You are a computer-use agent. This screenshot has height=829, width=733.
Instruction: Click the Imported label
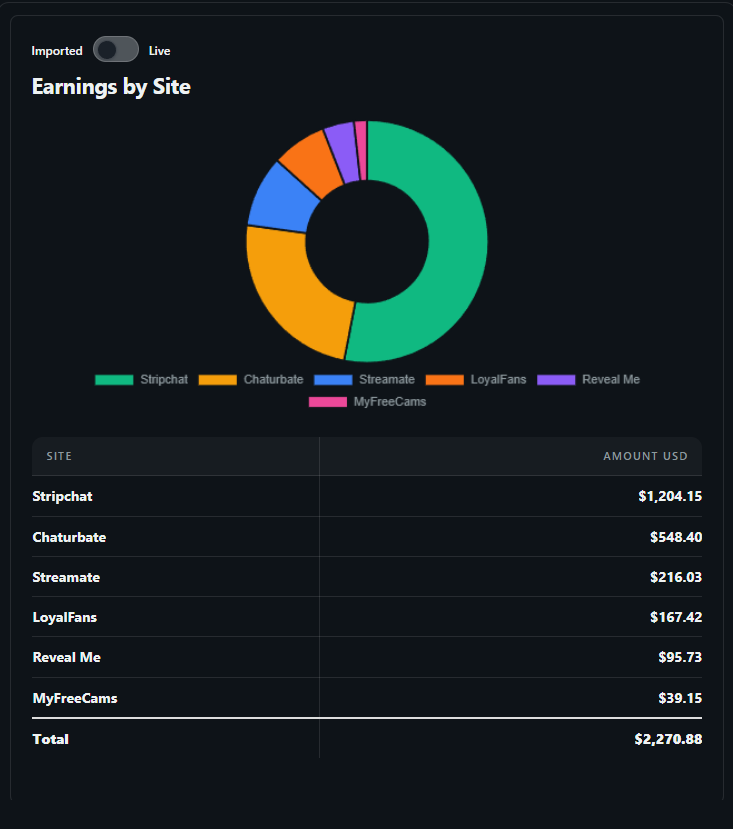[57, 51]
